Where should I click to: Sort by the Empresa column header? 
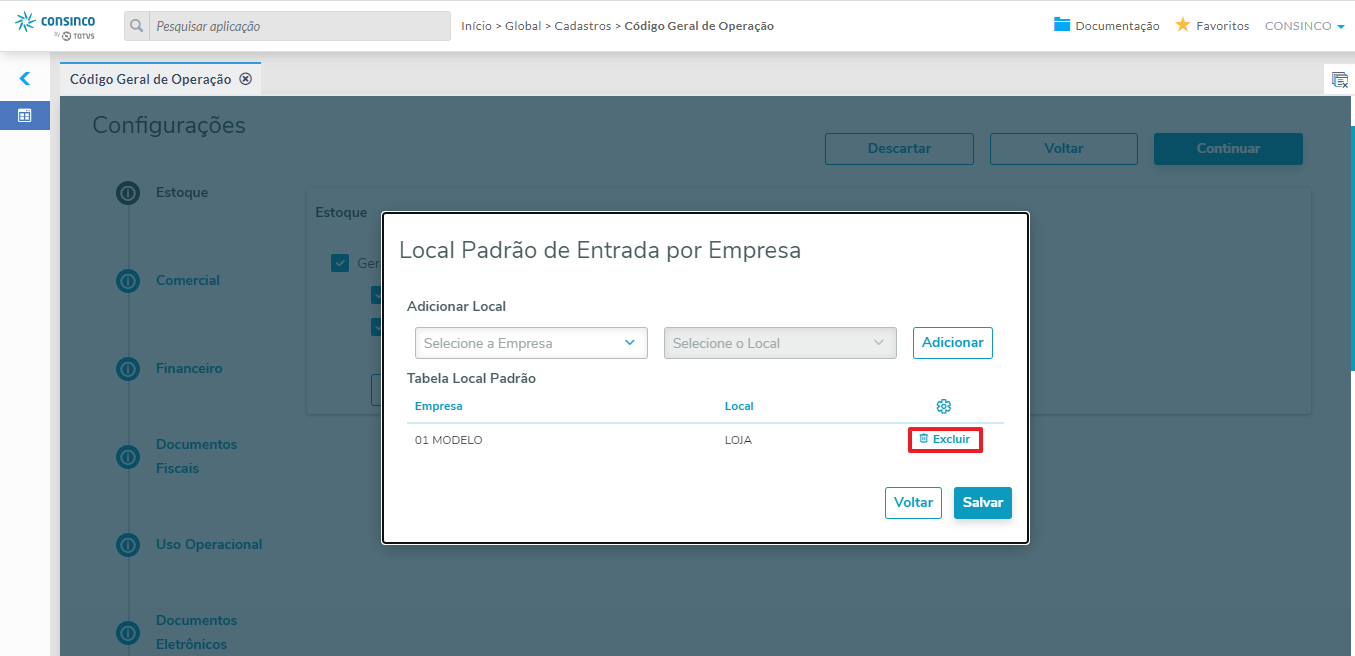[438, 406]
